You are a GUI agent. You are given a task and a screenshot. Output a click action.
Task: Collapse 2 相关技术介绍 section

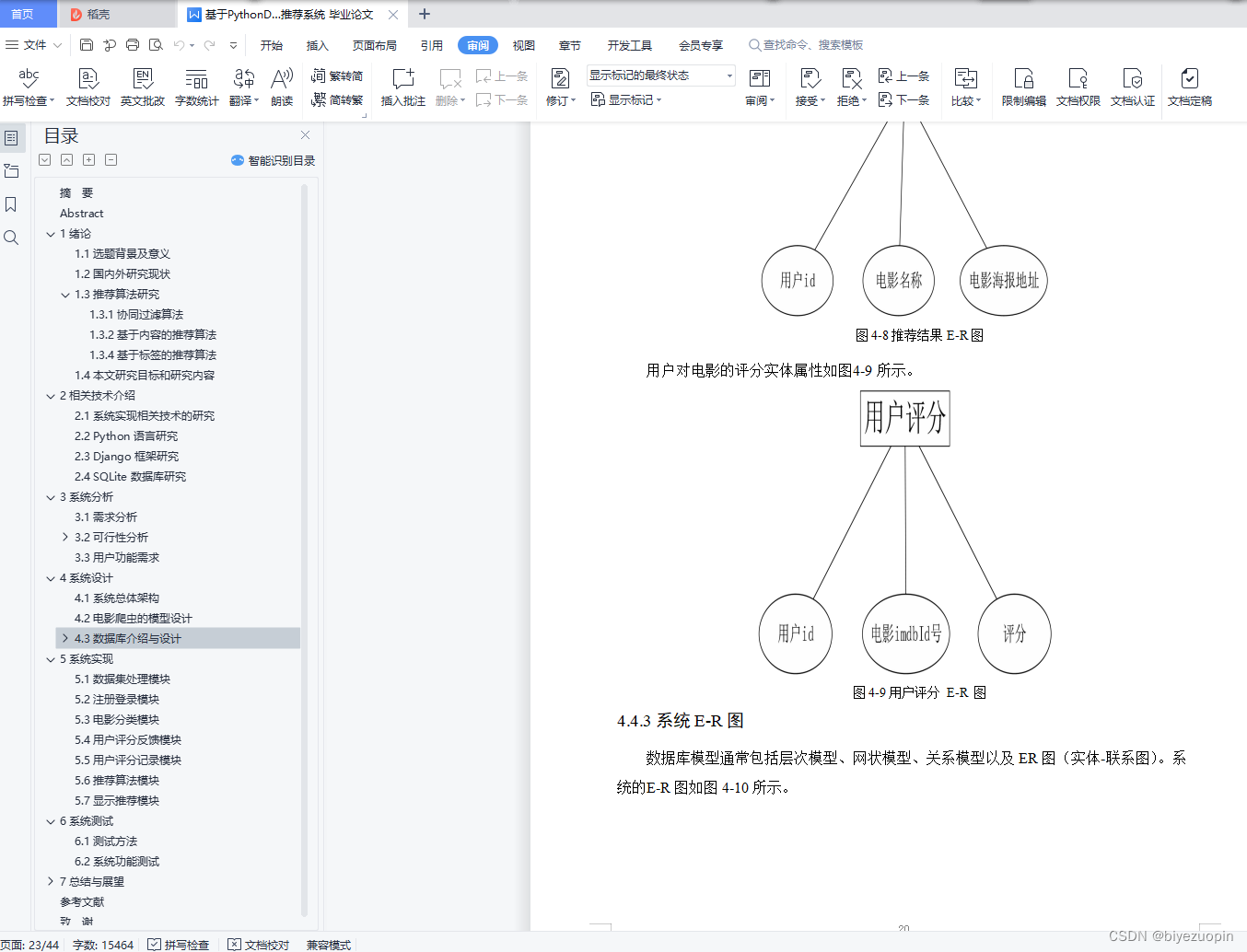click(x=51, y=396)
